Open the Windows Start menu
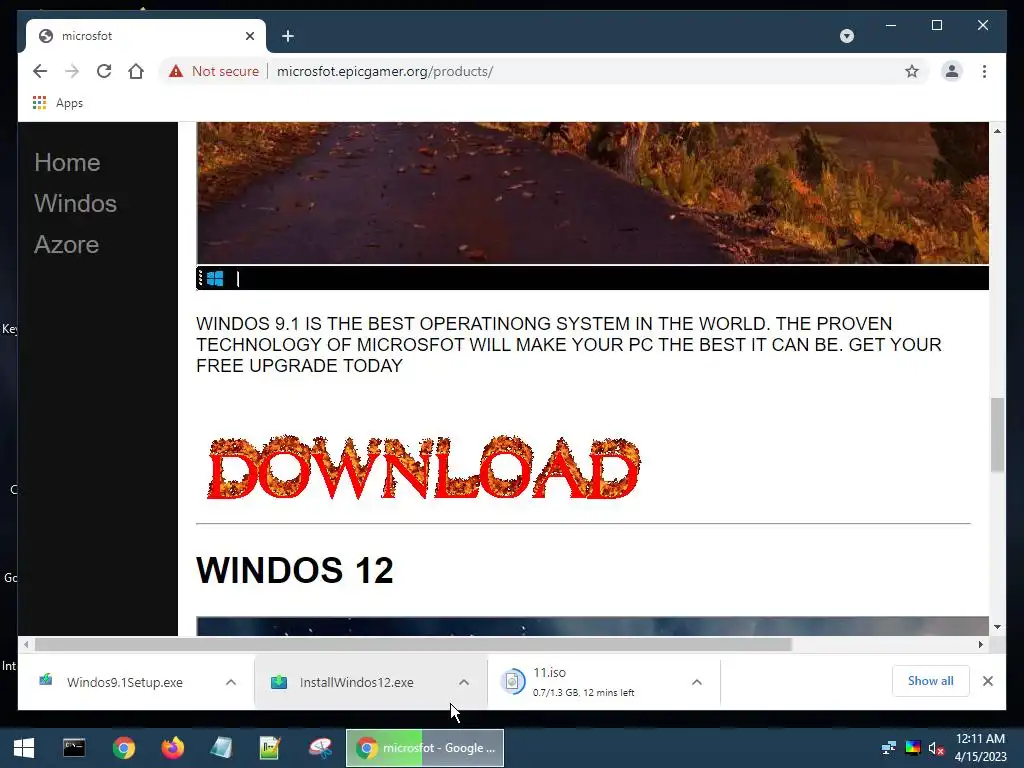Screen dimensions: 1024x768 24,748
